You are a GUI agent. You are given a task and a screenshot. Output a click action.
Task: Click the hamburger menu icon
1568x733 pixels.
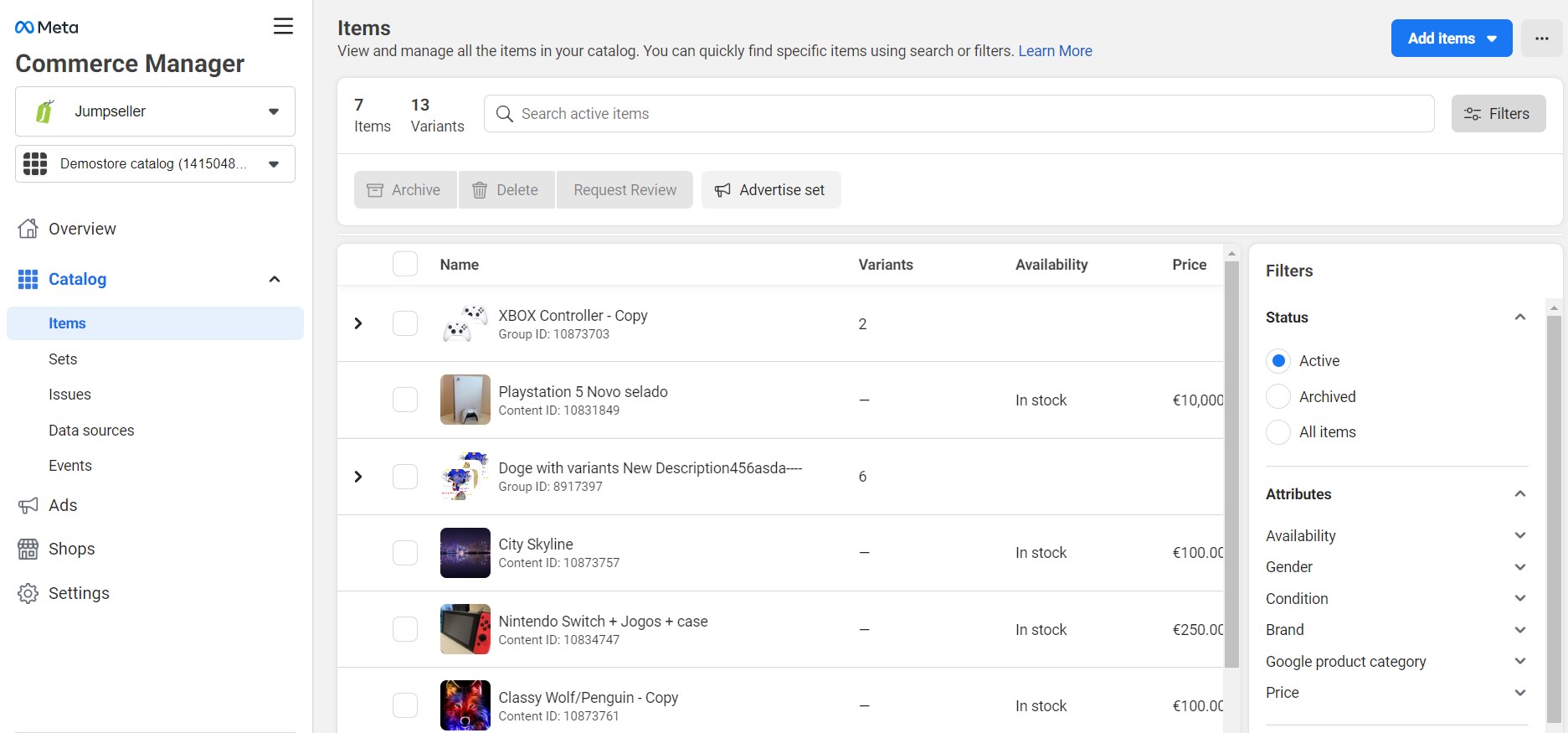(283, 26)
